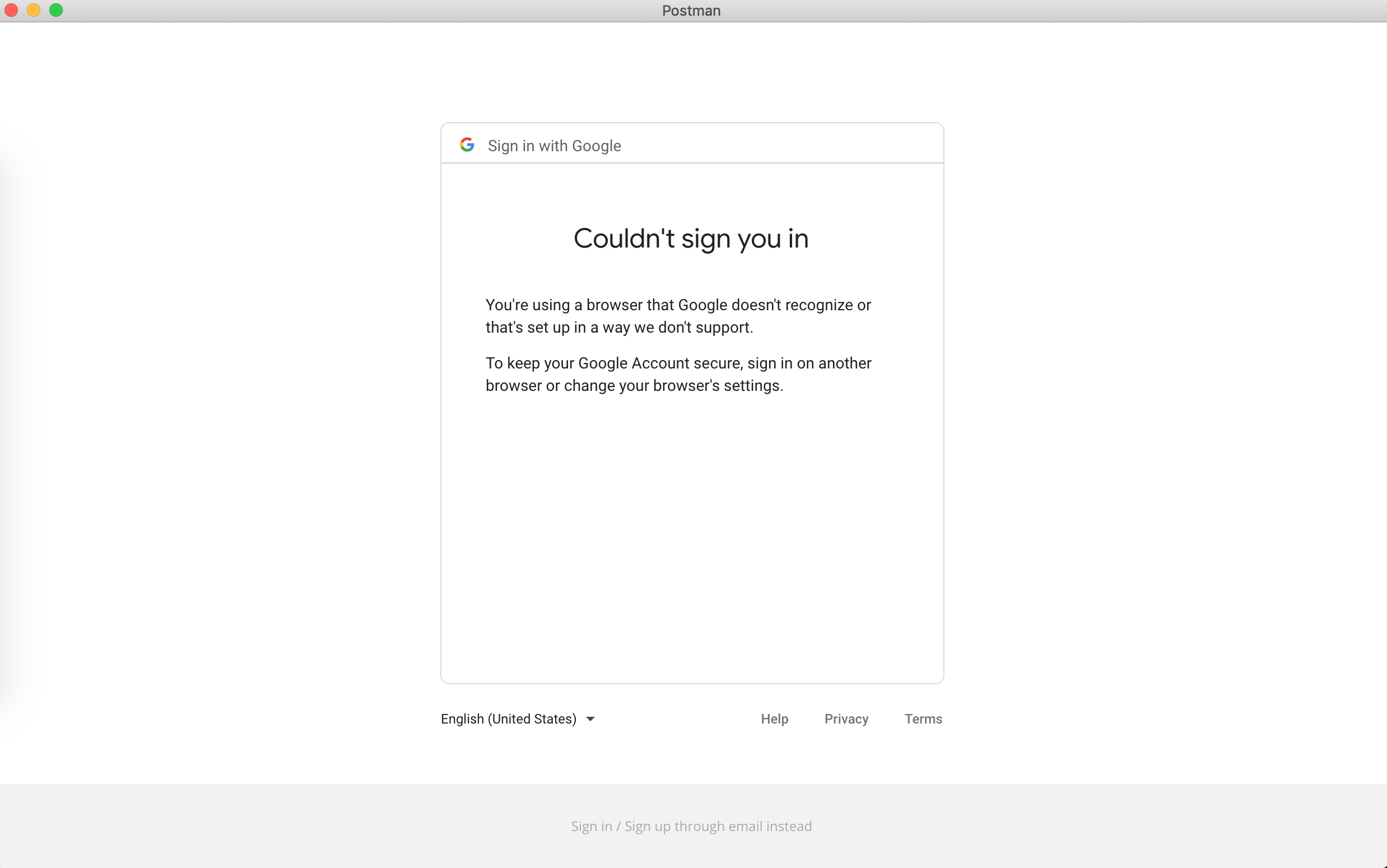Click the red close window button
This screenshot has height=868, width=1387.
pos(11,10)
